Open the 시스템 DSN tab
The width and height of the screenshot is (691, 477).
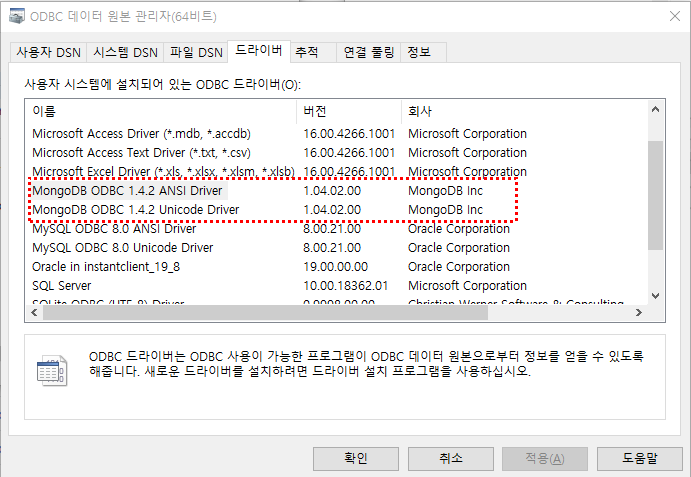[x=125, y=52]
